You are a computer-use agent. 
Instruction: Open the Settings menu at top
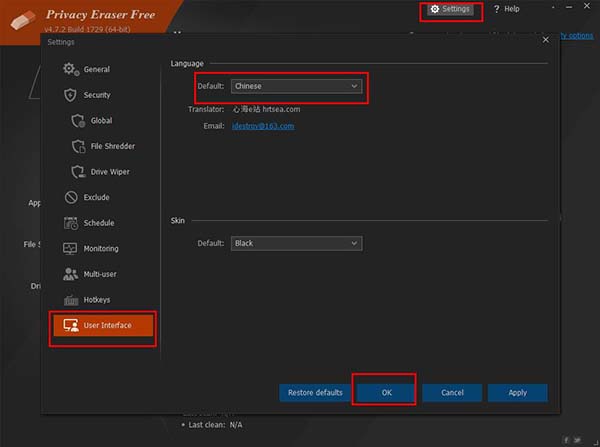(x=450, y=9)
